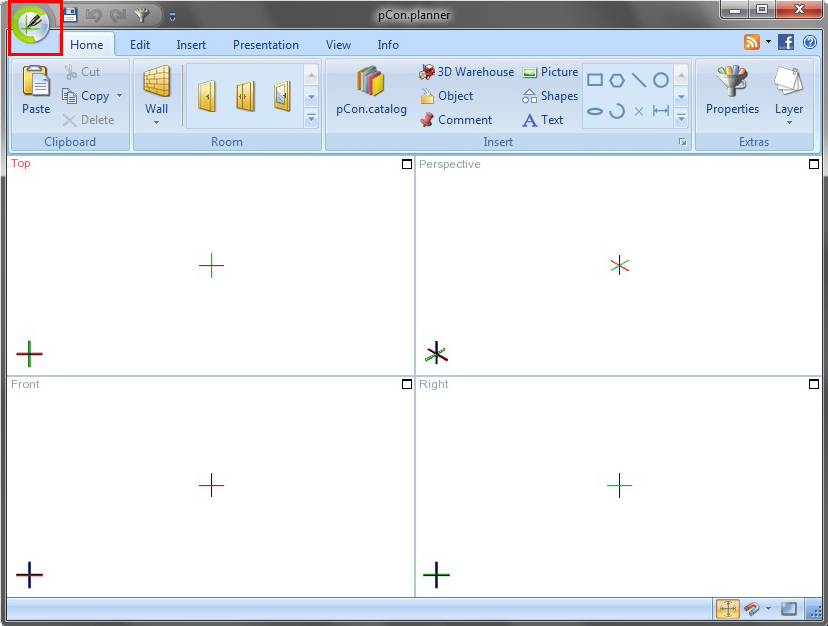Open the Presentation ribbon tab
Viewport: 828px width, 626px height.
266,45
